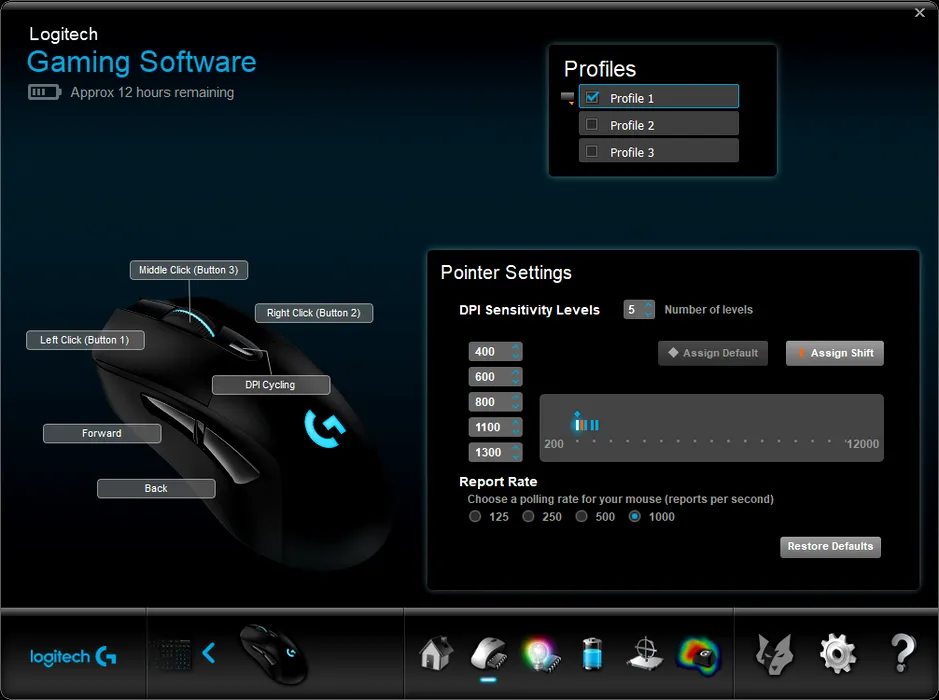Viewport: 939px width, 700px height.
Task: Click the 1300 DPI stepper arrows
Action: pyautogui.click(x=516, y=452)
